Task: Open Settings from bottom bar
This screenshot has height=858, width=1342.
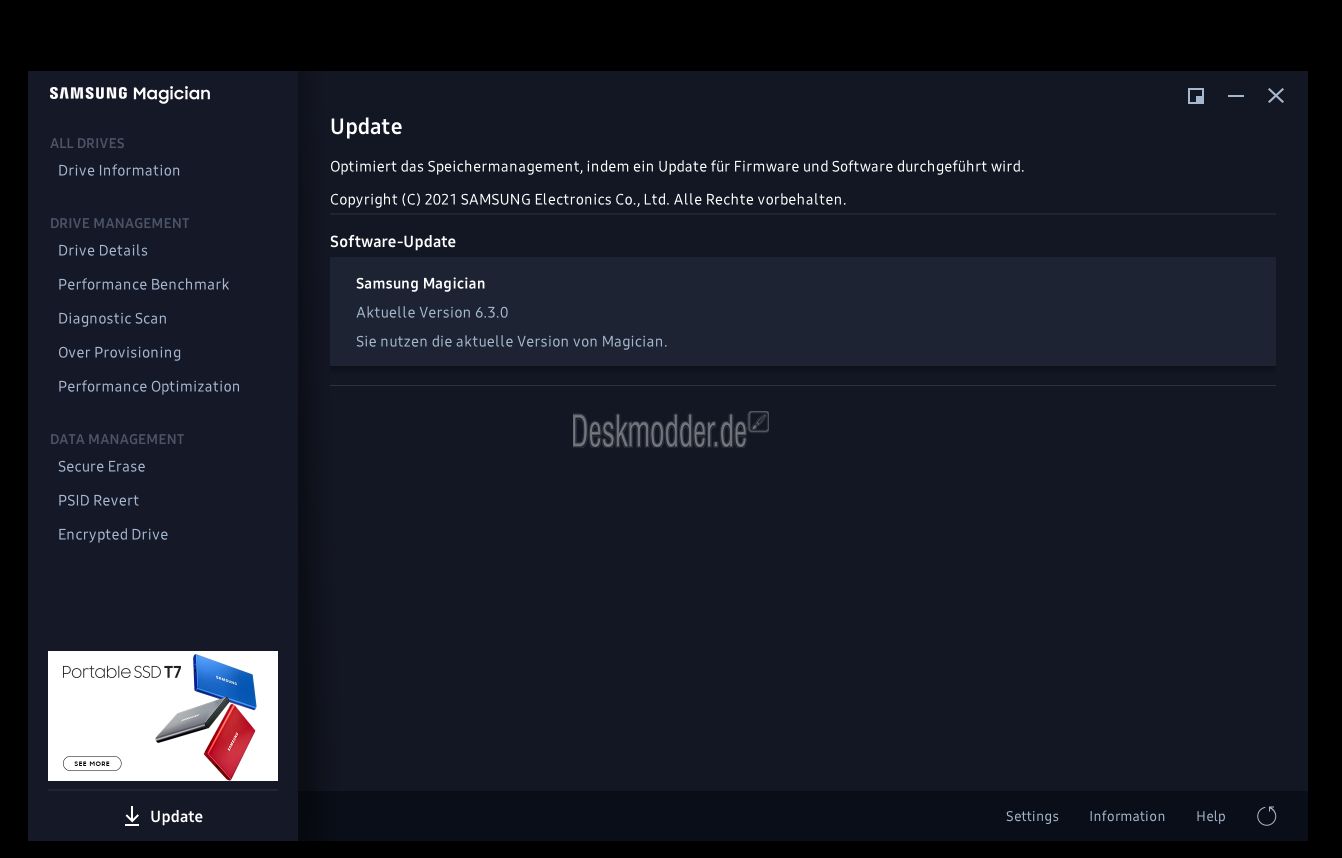Action: pyautogui.click(x=1032, y=816)
